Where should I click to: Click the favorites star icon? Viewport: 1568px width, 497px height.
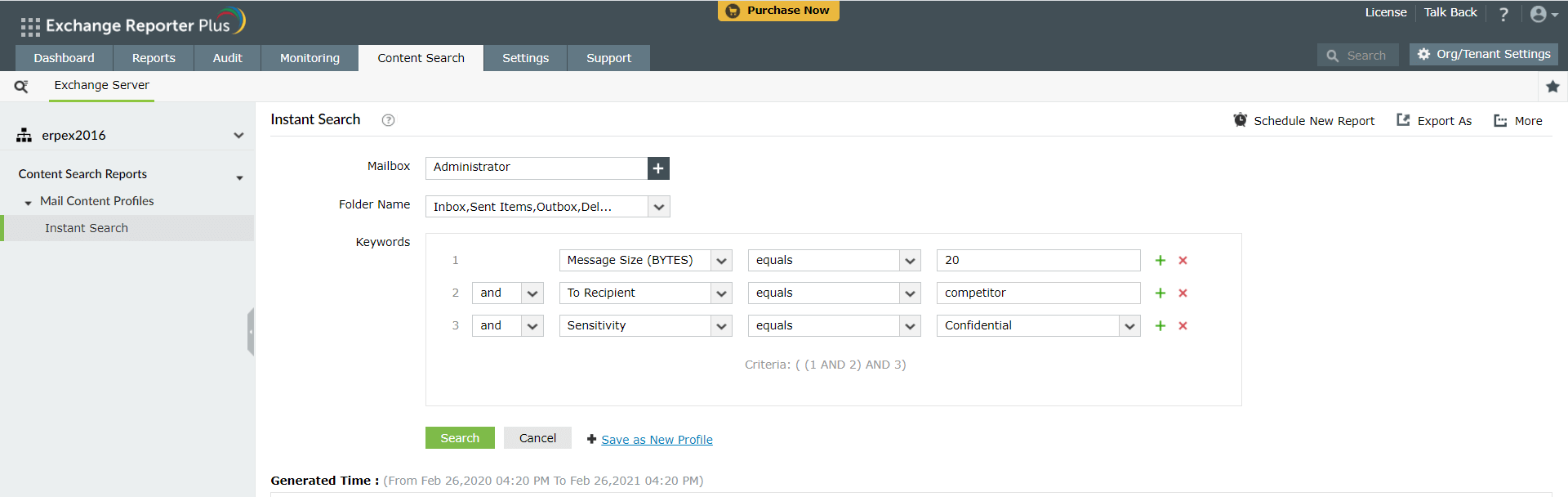pyautogui.click(x=1552, y=86)
